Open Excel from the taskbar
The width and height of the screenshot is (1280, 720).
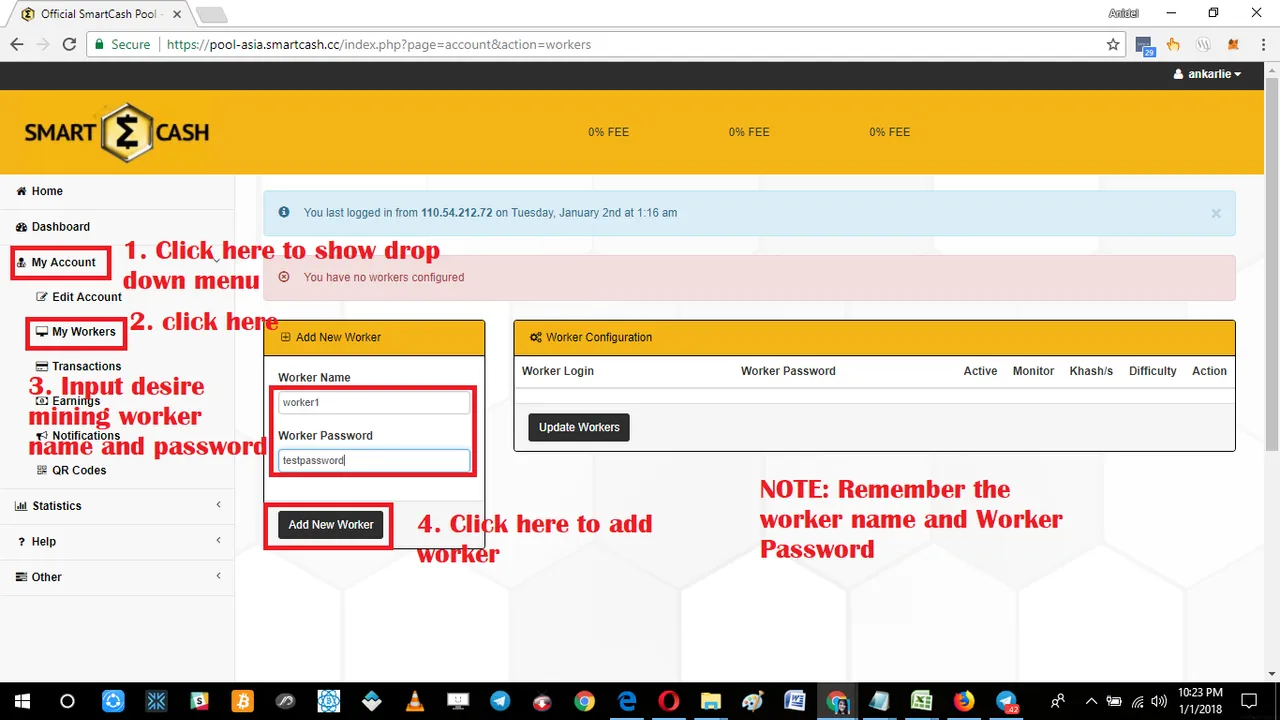(921, 700)
